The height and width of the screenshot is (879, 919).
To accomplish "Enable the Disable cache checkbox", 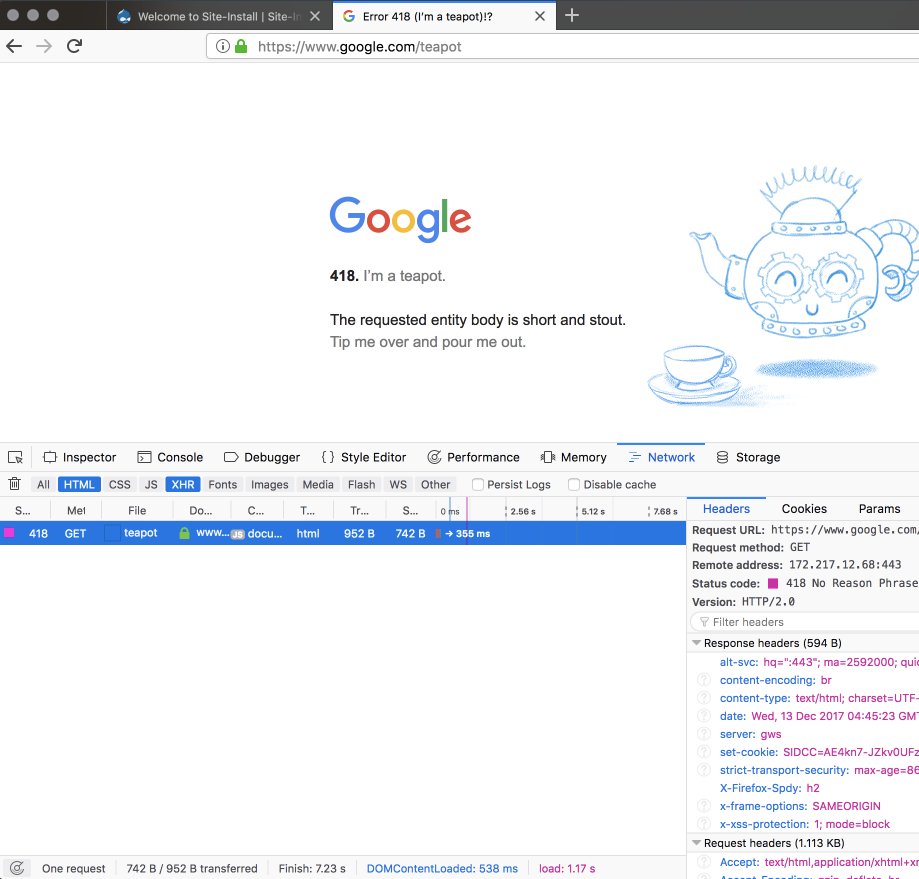I will coord(574,485).
